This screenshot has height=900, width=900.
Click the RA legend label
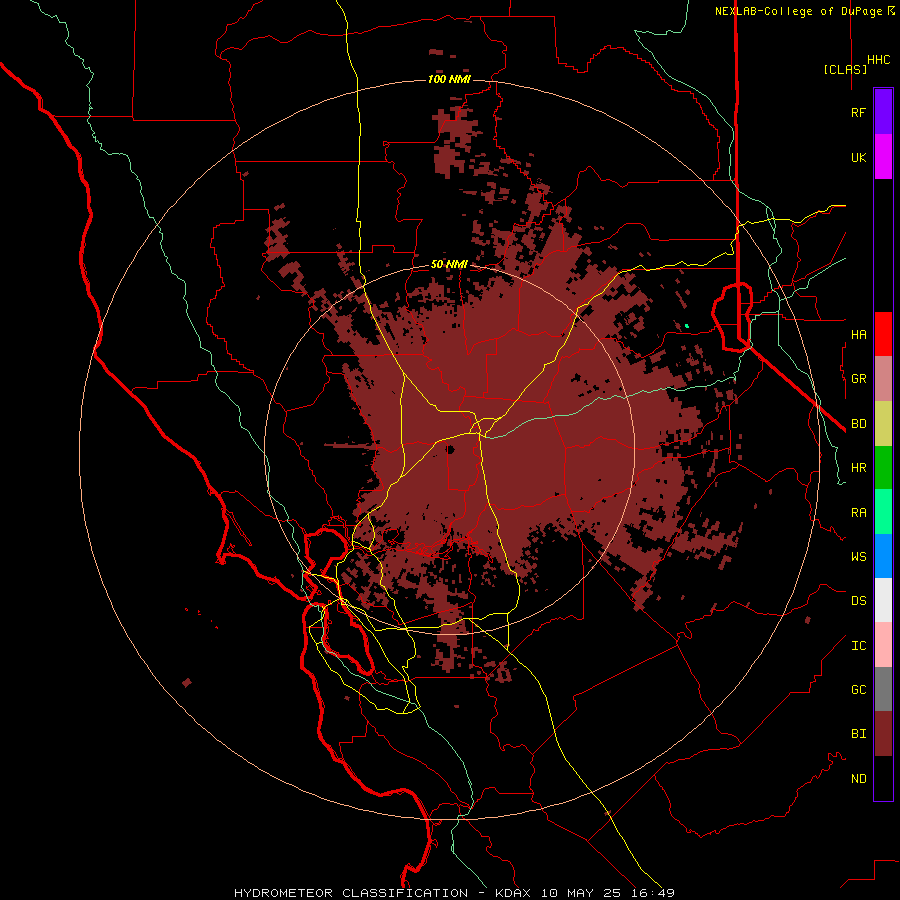[858, 513]
